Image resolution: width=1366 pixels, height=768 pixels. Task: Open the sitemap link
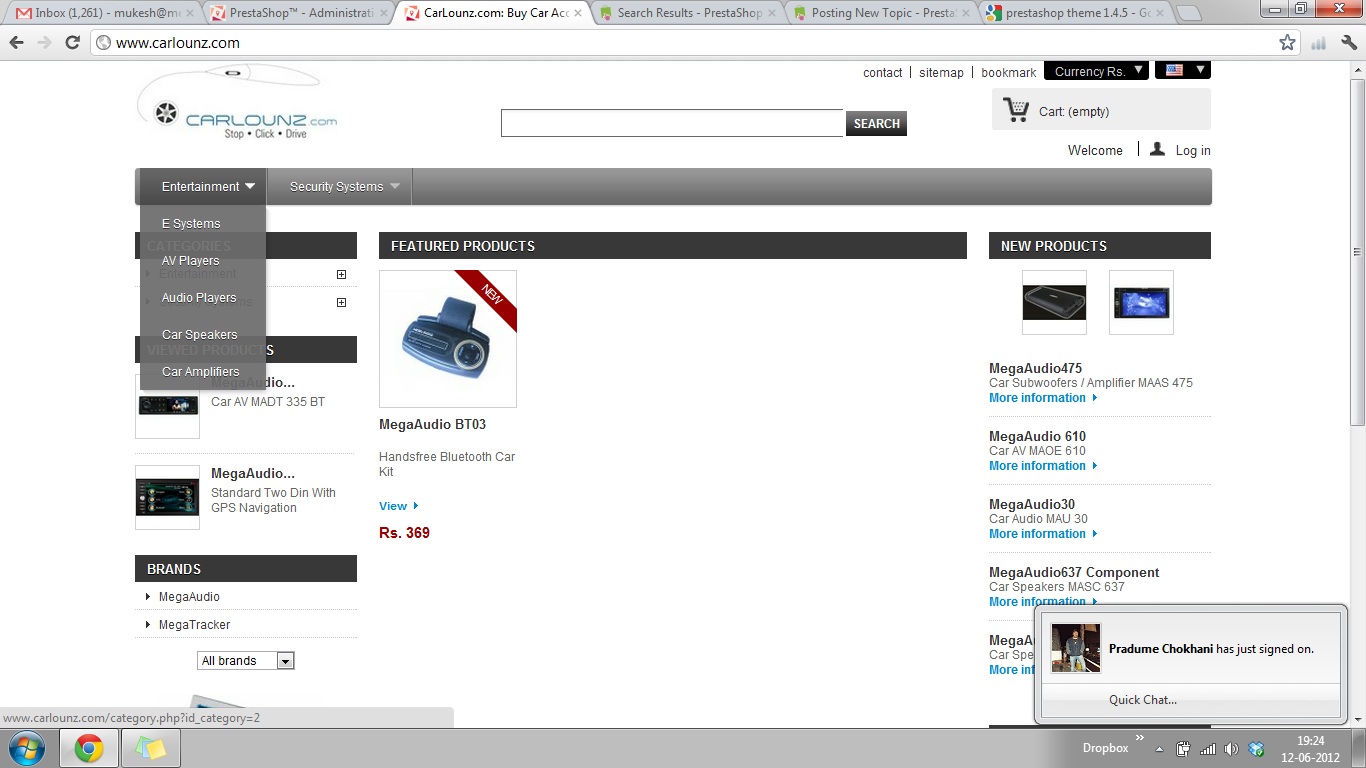[x=941, y=73]
